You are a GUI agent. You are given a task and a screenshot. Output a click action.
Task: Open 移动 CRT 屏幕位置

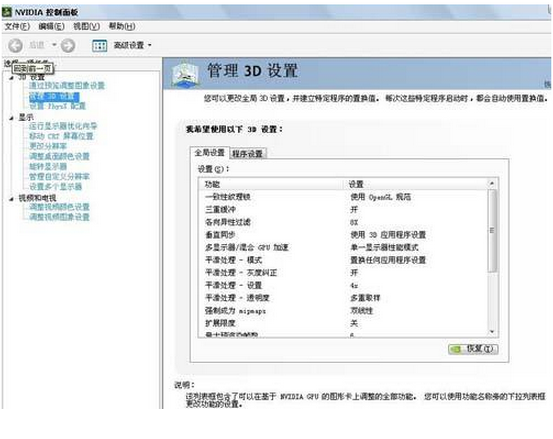point(61,136)
